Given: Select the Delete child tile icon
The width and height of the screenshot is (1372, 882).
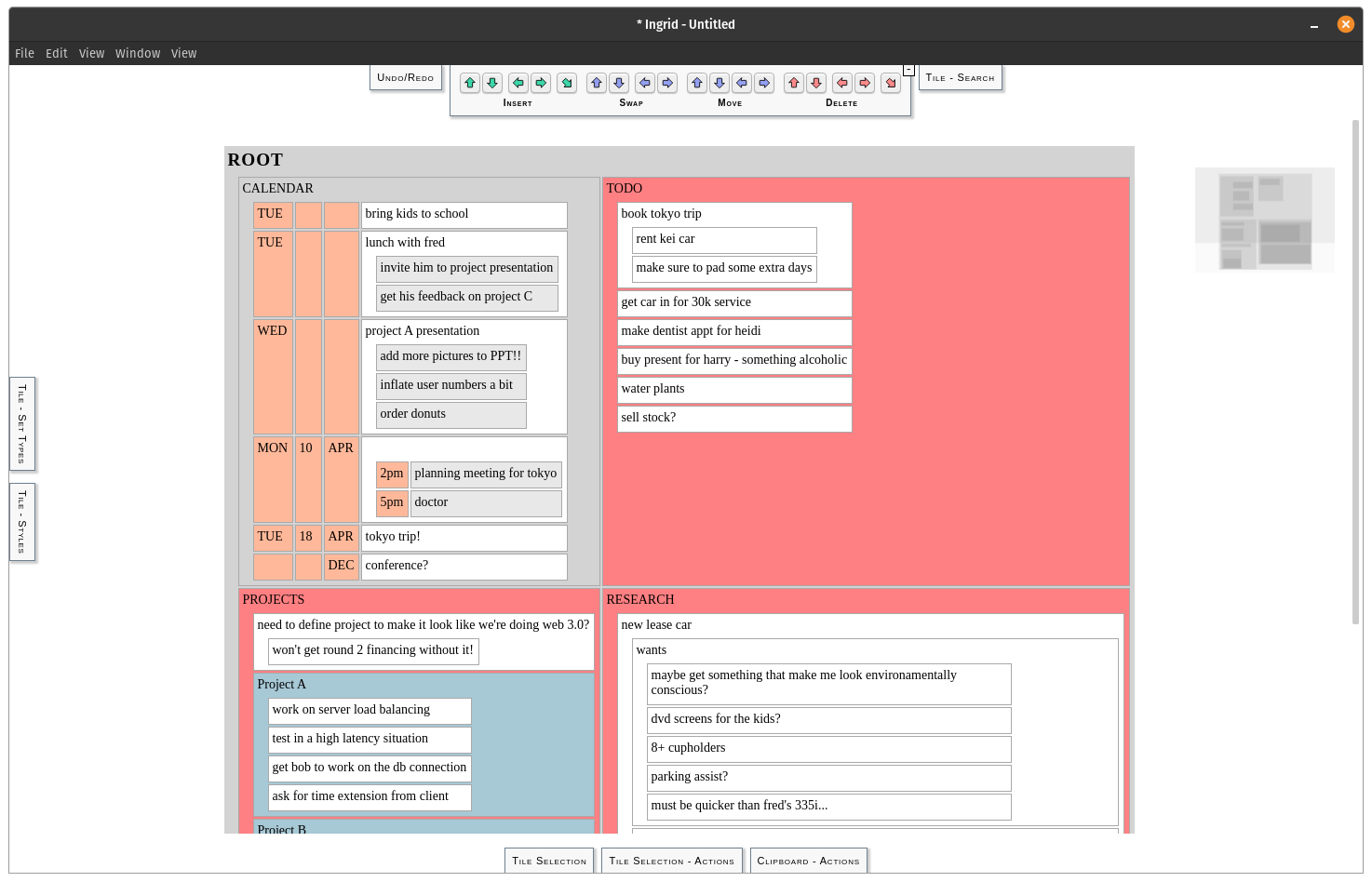Looking at the screenshot, I should tap(890, 83).
